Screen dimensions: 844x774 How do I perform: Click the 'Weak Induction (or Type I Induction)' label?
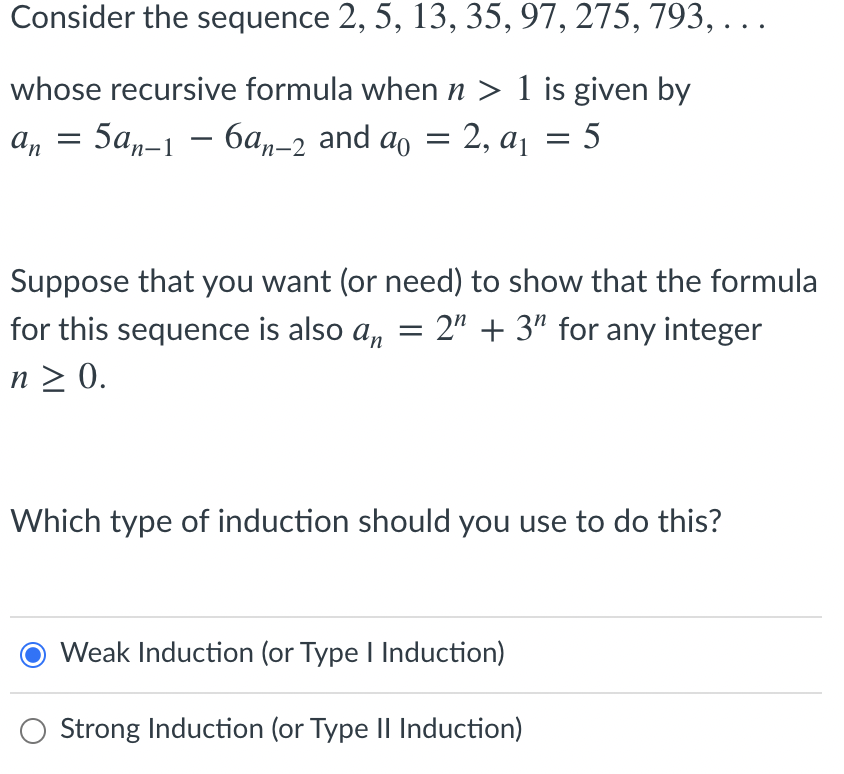point(282,654)
